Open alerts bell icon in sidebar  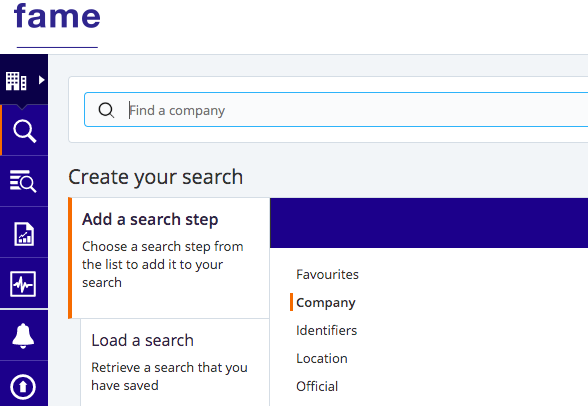(23, 336)
